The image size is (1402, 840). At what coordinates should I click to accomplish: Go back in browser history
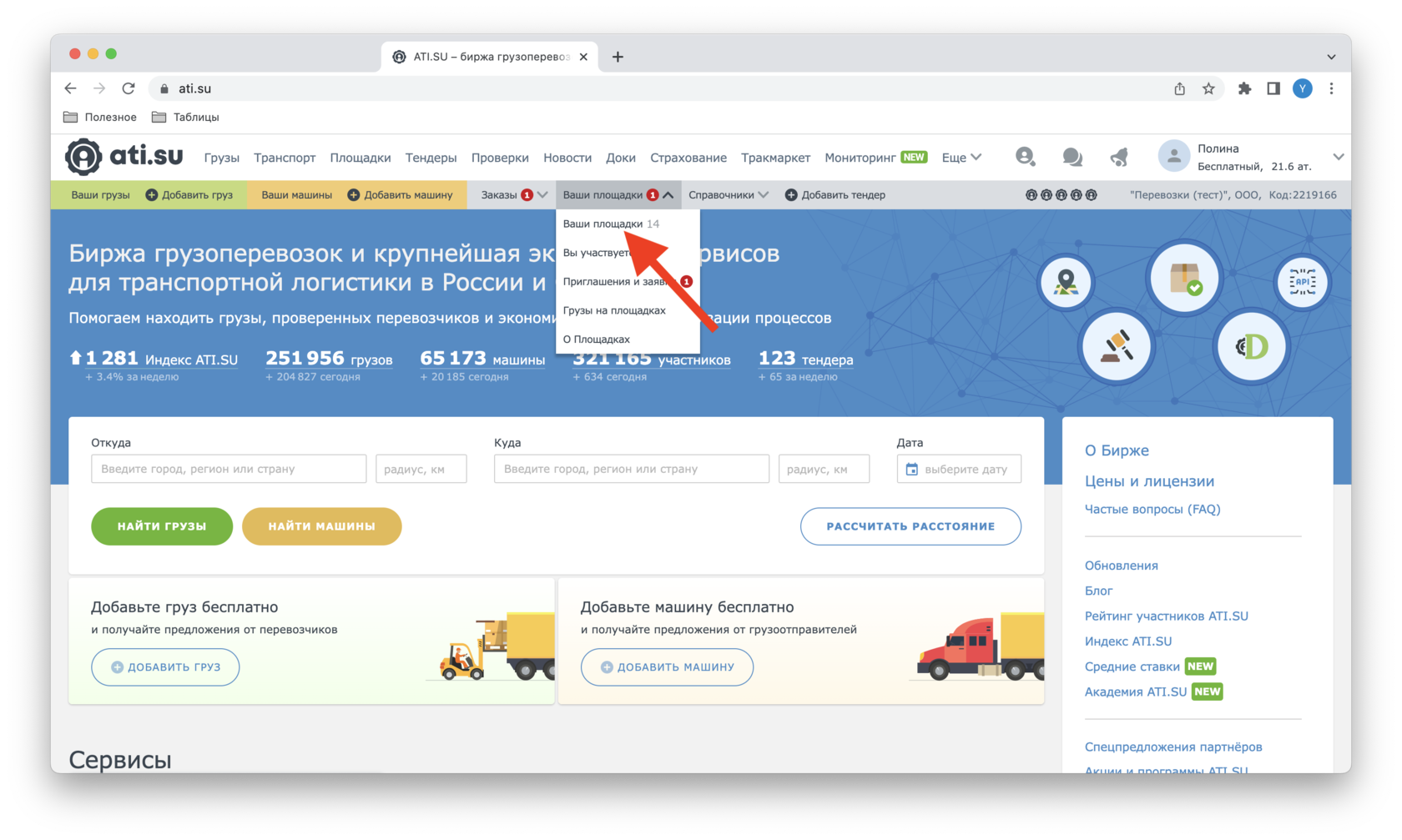pos(71,88)
